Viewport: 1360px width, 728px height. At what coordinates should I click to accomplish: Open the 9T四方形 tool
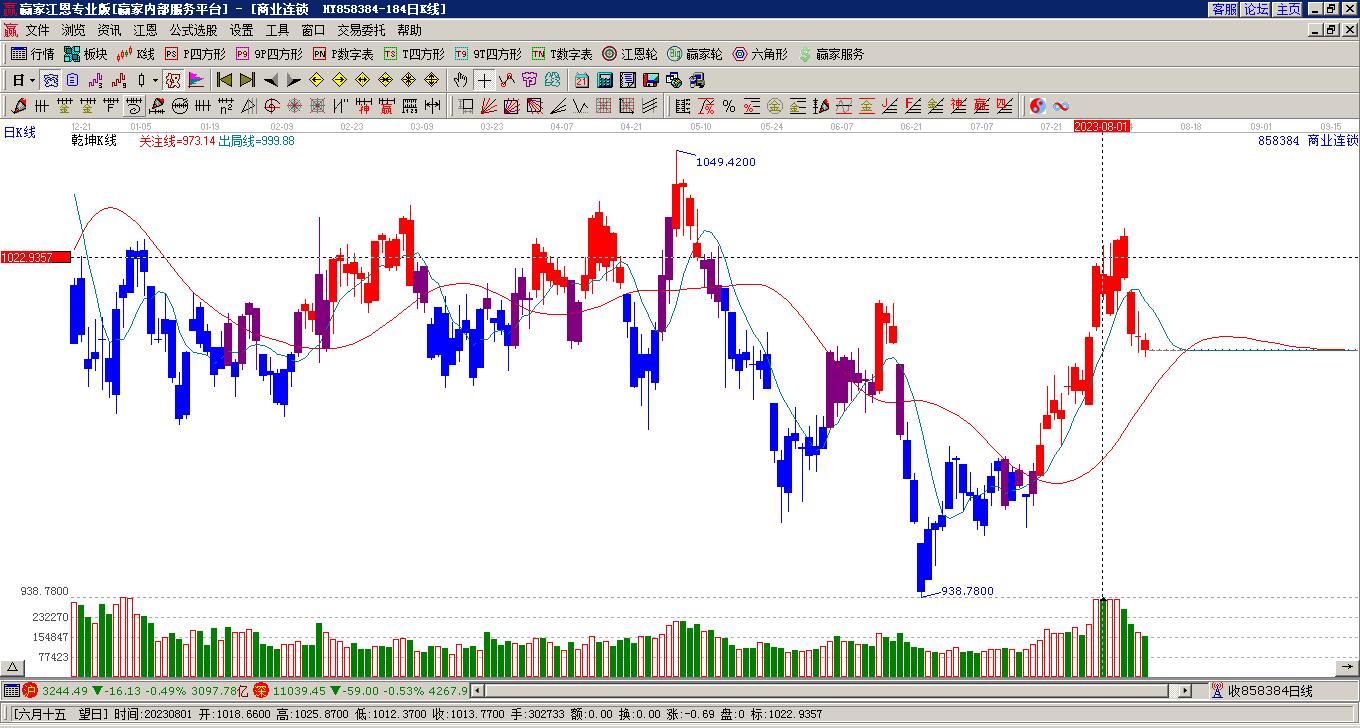(x=488, y=54)
